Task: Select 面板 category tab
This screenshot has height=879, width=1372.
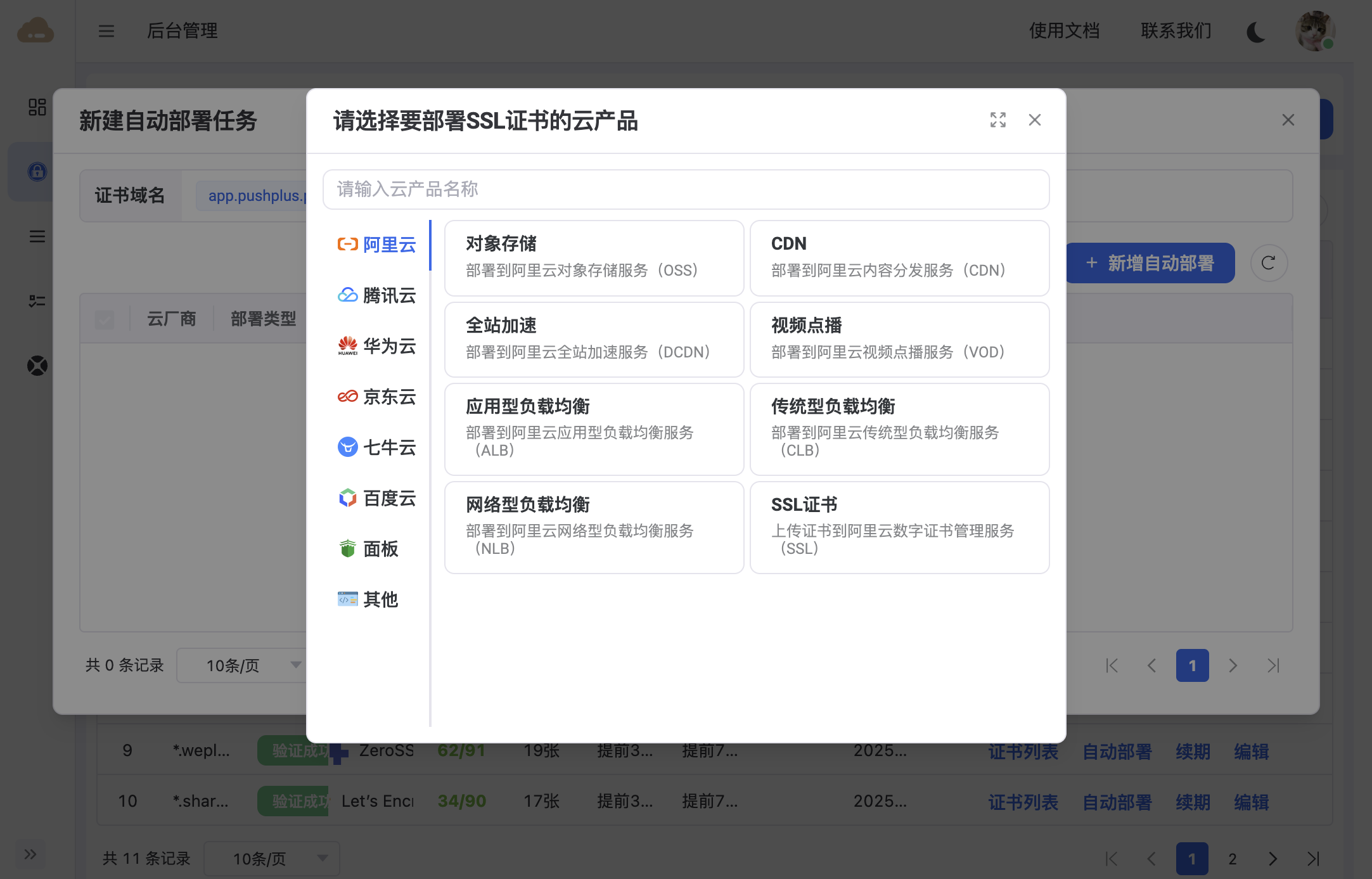Action: 377,549
